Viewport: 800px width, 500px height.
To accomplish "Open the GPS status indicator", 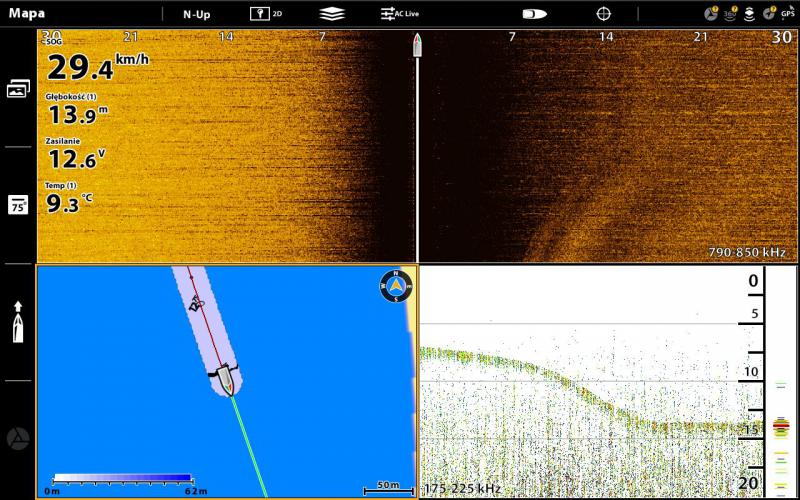I will [x=788, y=14].
